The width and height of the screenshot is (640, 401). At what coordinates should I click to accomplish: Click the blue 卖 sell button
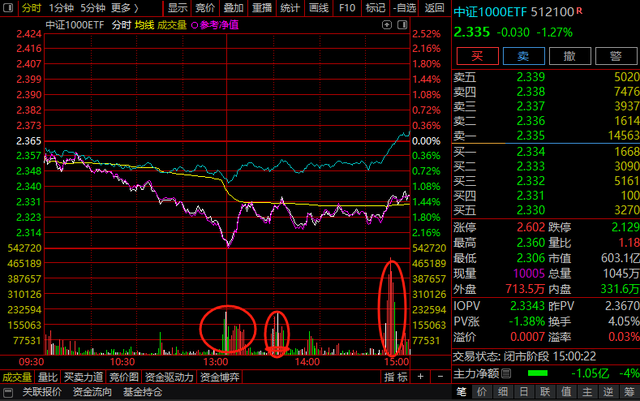pos(524,56)
